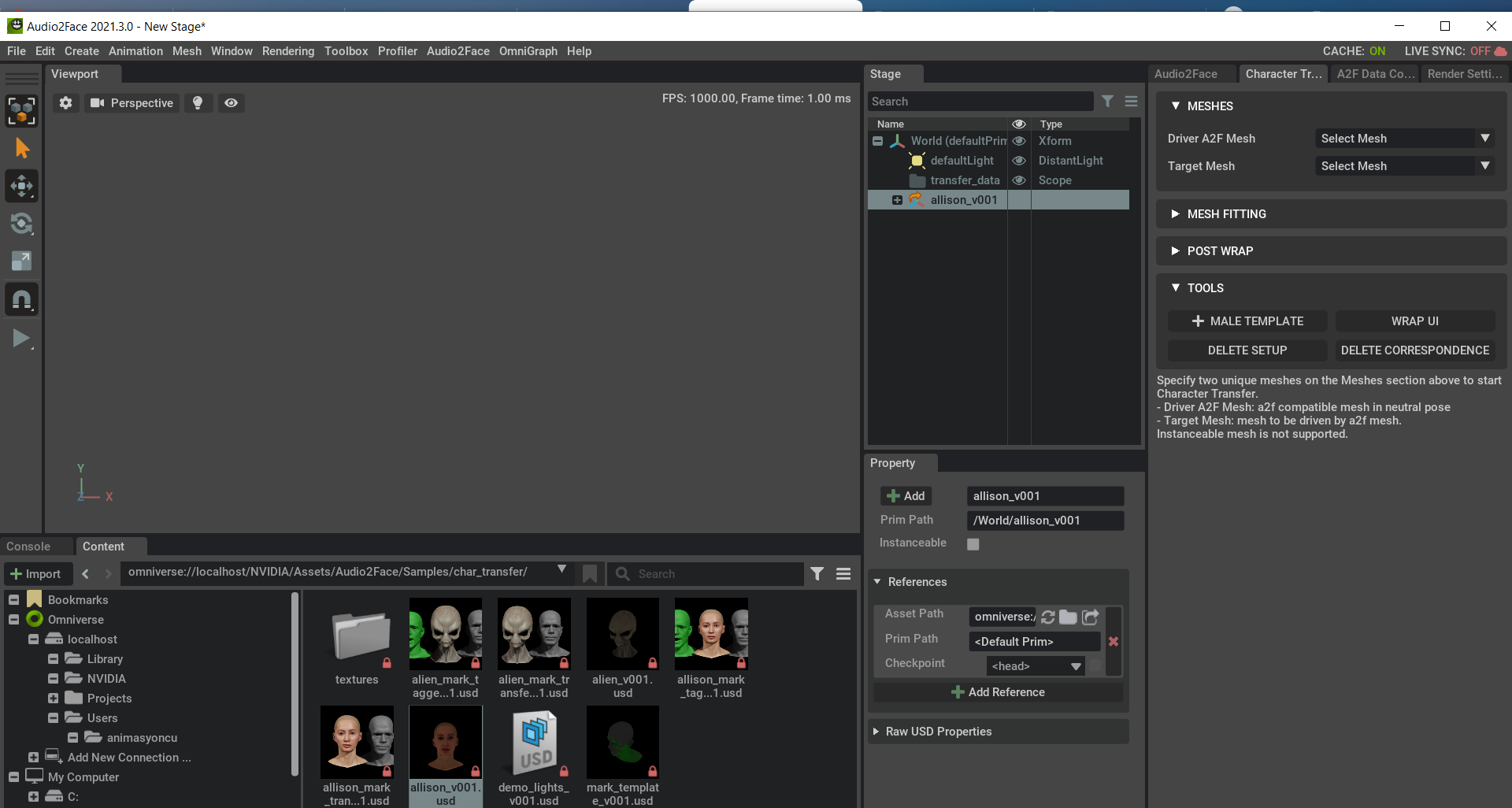Click the Add property button
The height and width of the screenshot is (808, 1512).
coord(906,496)
